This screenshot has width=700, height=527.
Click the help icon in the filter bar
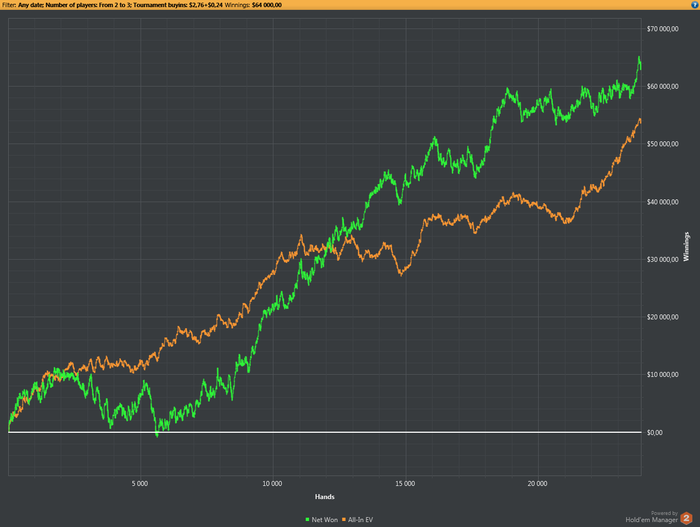click(x=694, y=4)
